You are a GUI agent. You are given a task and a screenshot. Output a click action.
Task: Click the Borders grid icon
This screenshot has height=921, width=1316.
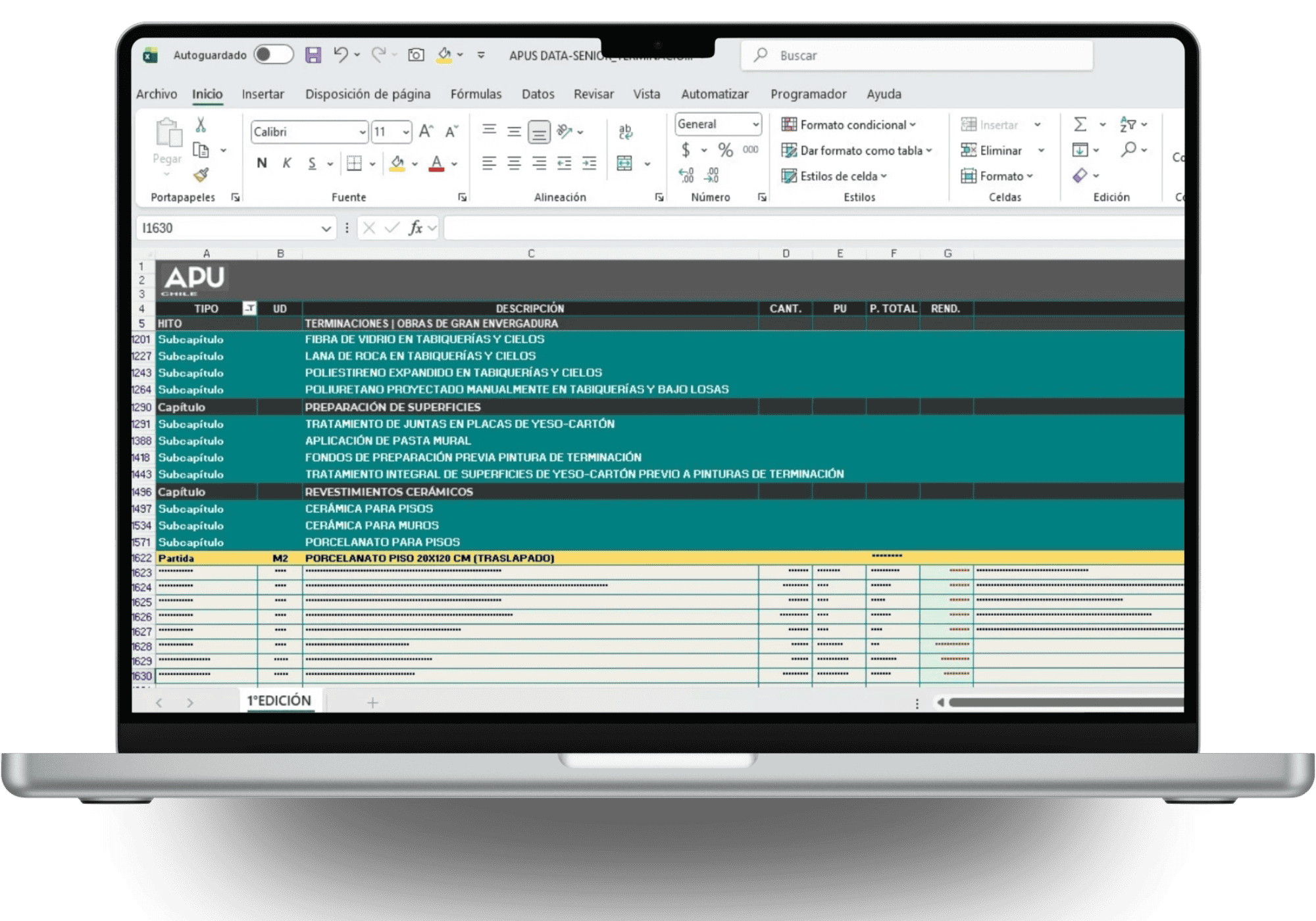coord(354,163)
